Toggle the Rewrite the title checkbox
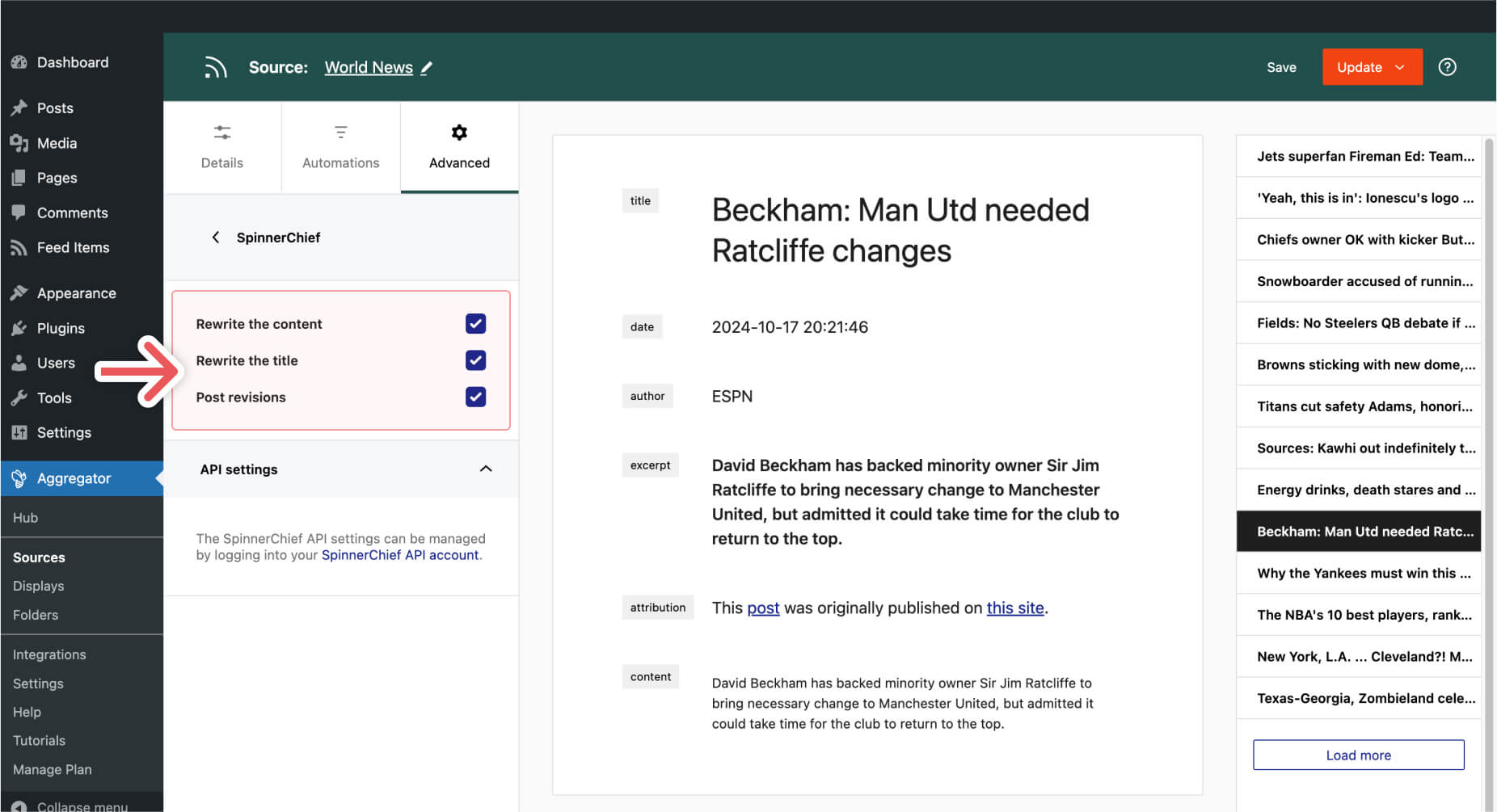Screen dimensions: 1497x812 pos(475,360)
